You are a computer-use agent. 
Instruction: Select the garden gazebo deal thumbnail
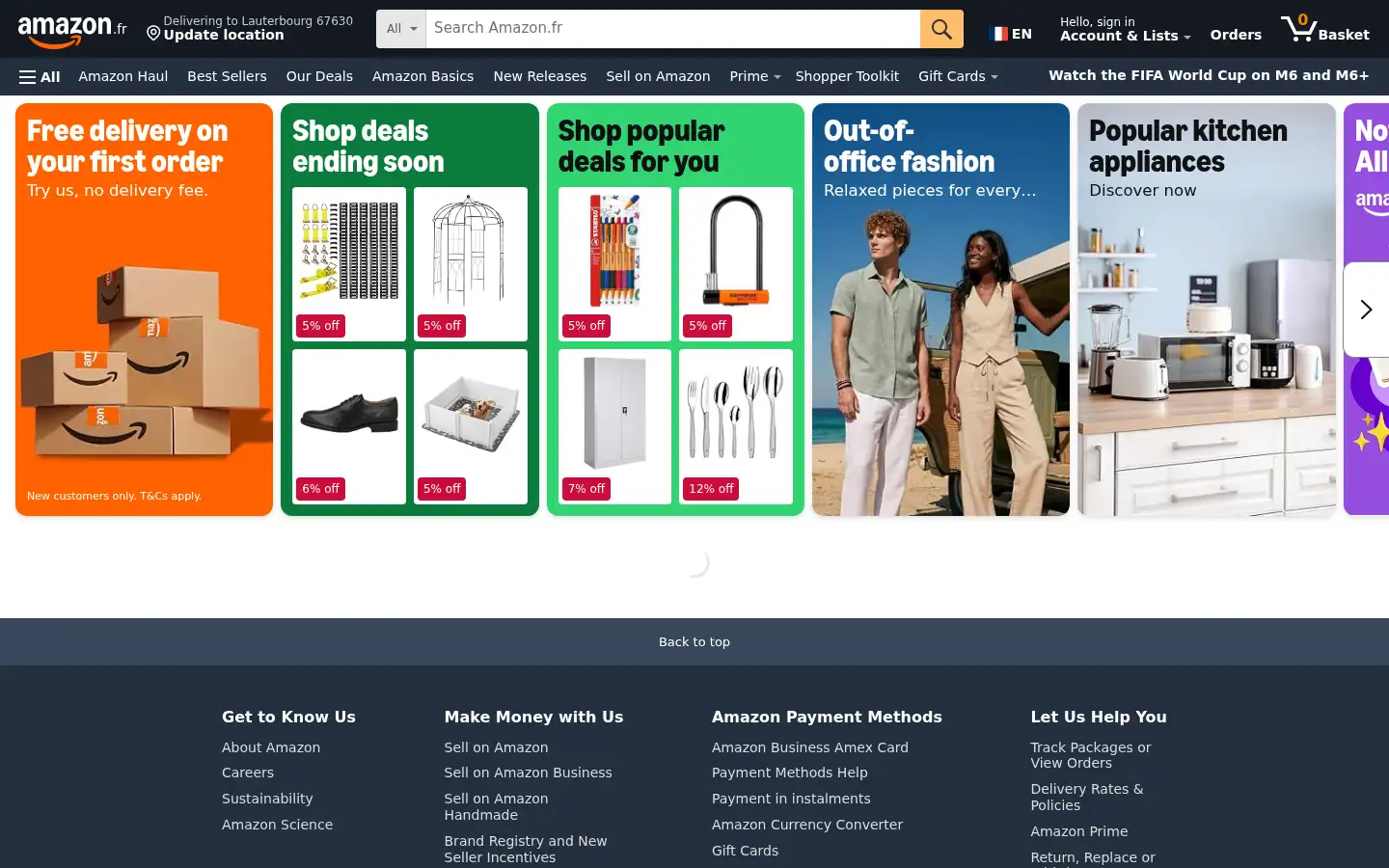pos(471,263)
